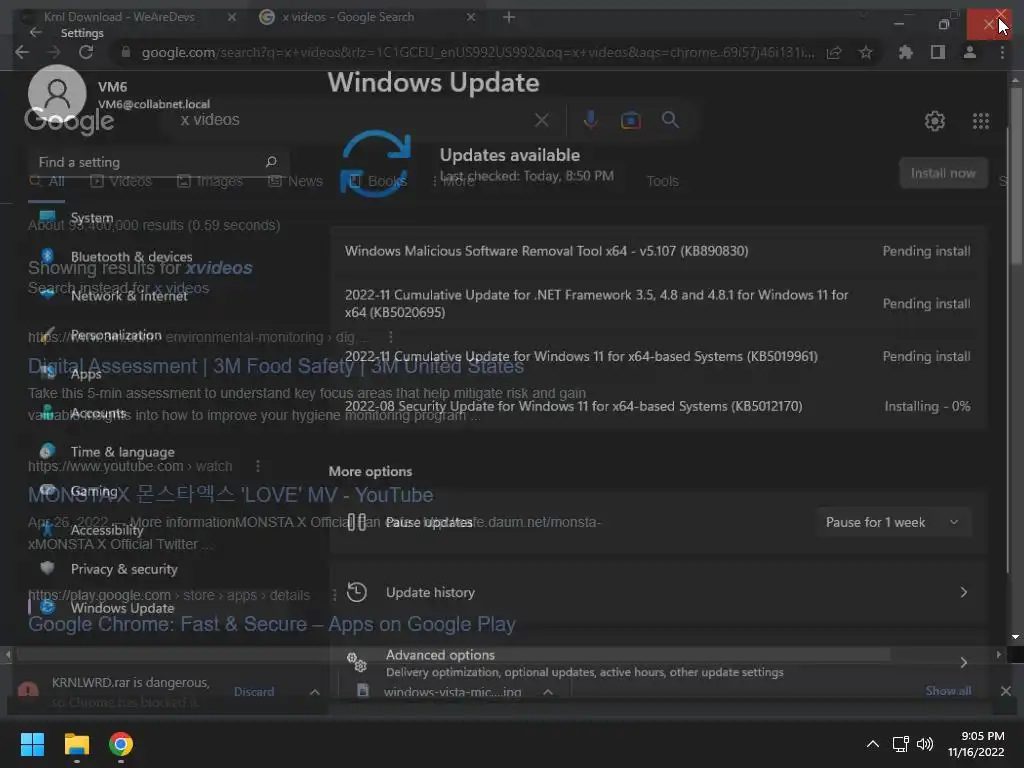Click the magnifier search icon in Google box
The height and width of the screenshot is (768, 1024).
tap(670, 120)
